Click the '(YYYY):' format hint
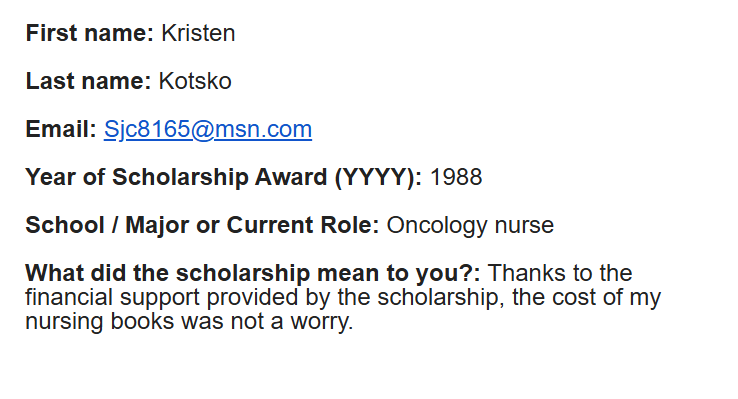738x399 pixels. pos(378,177)
